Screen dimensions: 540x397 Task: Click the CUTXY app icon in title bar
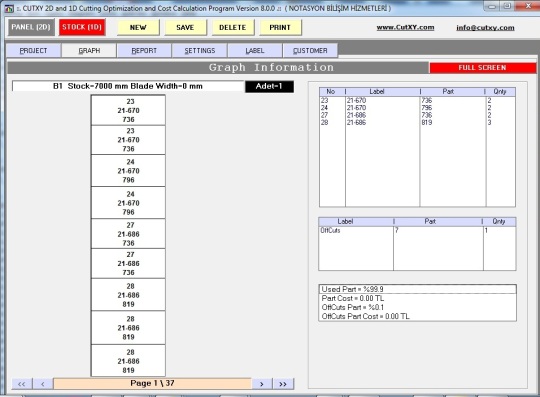point(10,8)
